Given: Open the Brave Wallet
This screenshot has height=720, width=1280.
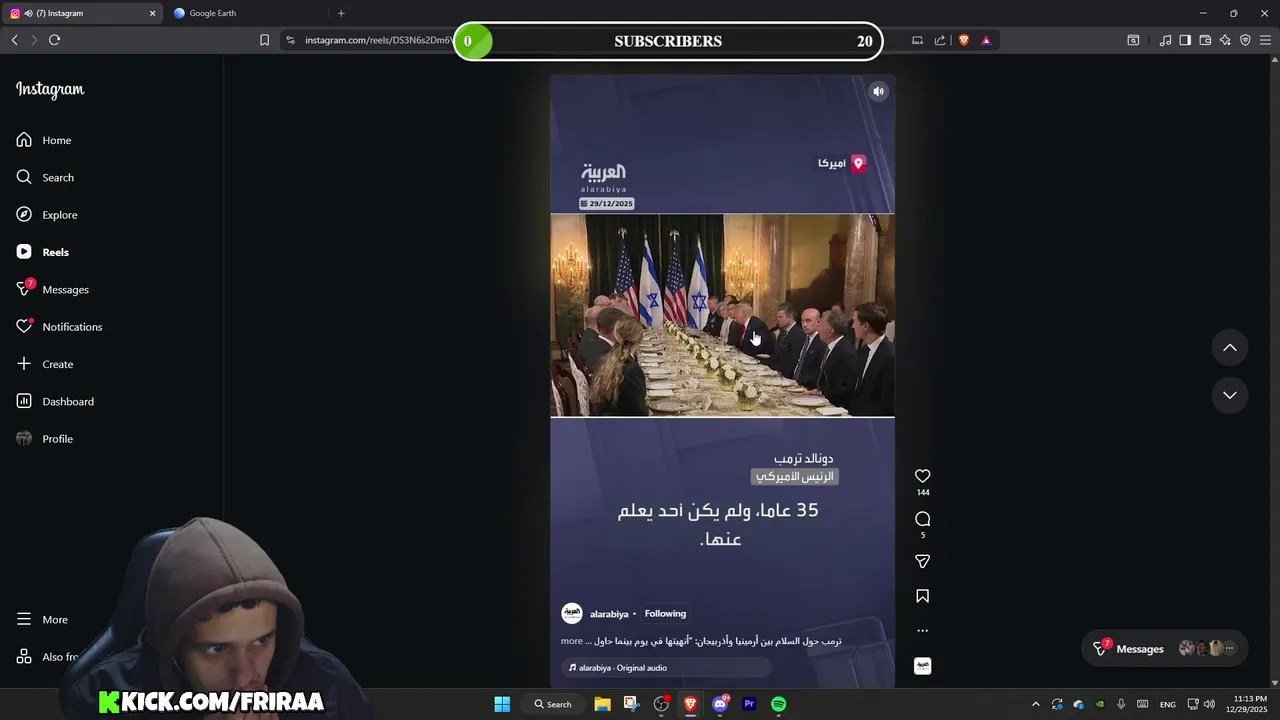Looking at the screenshot, I should pyautogui.click(x=1205, y=40).
